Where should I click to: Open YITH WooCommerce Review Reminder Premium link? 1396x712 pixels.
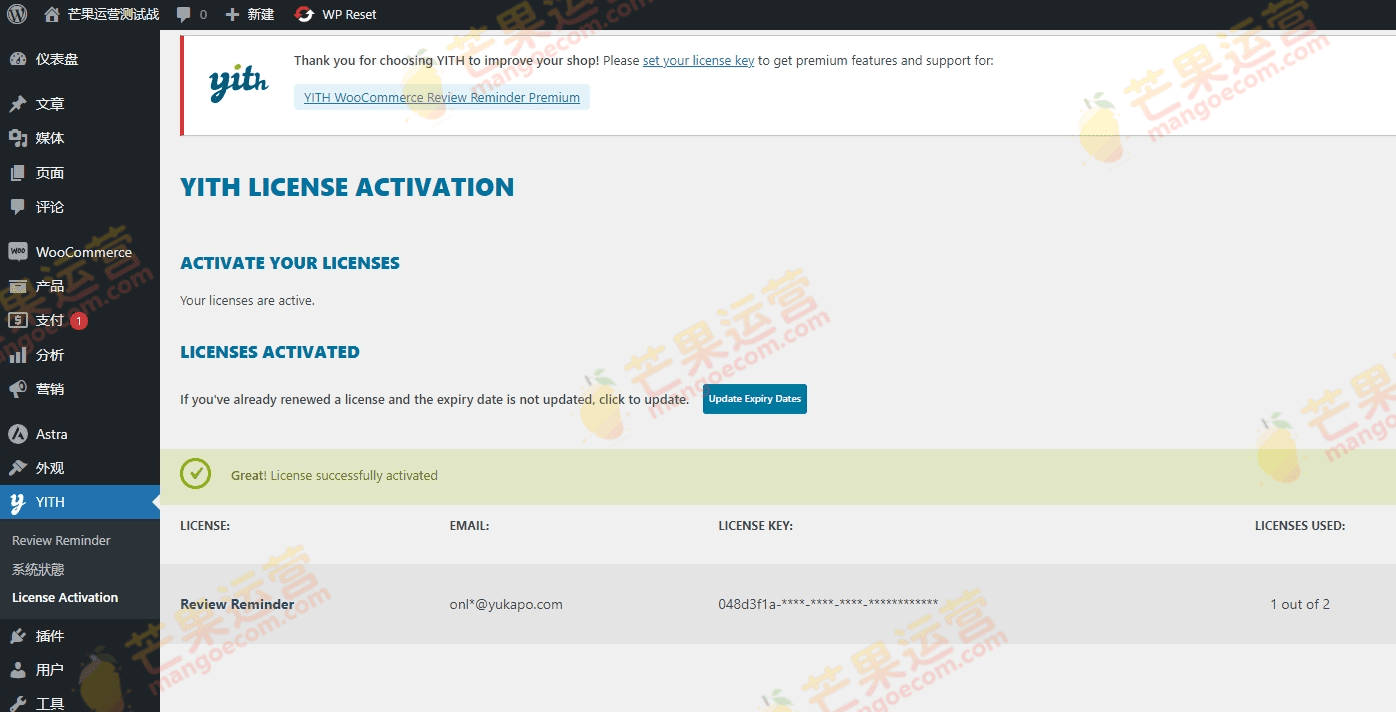442,97
